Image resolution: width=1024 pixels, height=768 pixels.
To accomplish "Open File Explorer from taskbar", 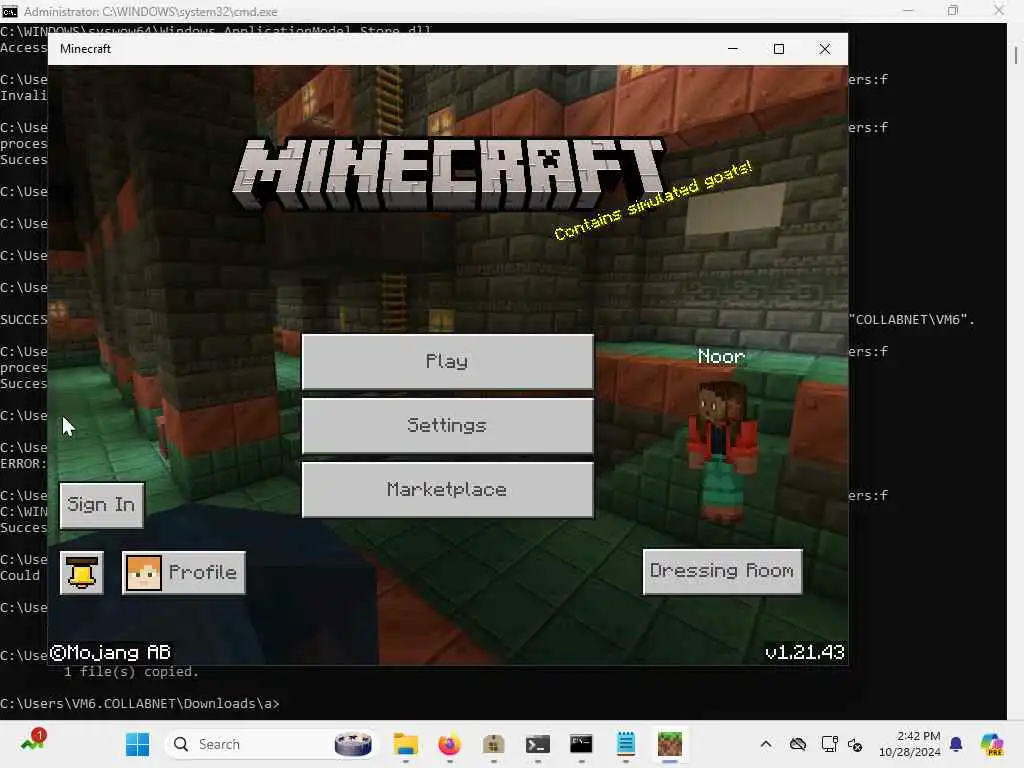I will (x=406, y=744).
